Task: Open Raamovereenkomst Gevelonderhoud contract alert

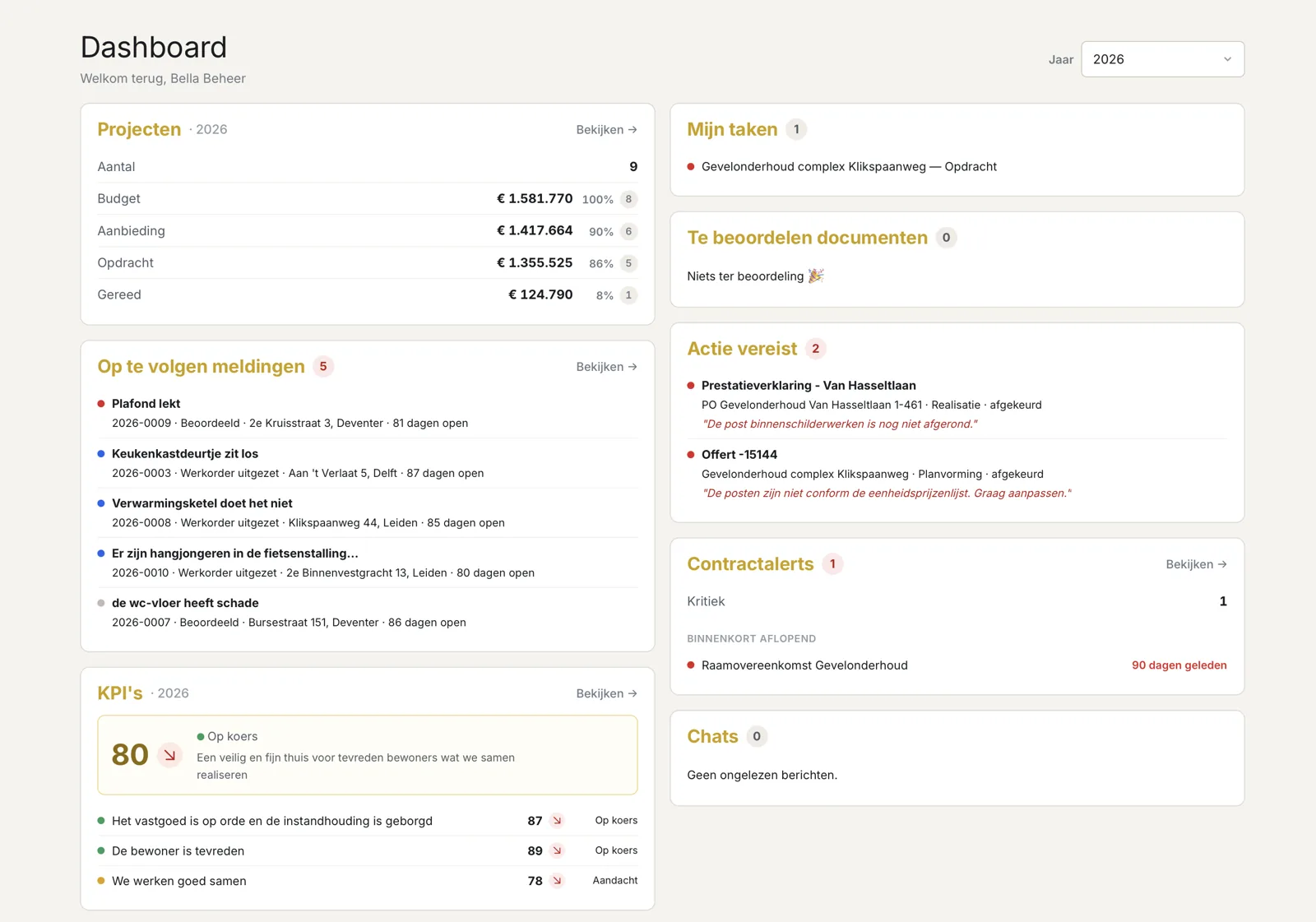Action: point(957,665)
